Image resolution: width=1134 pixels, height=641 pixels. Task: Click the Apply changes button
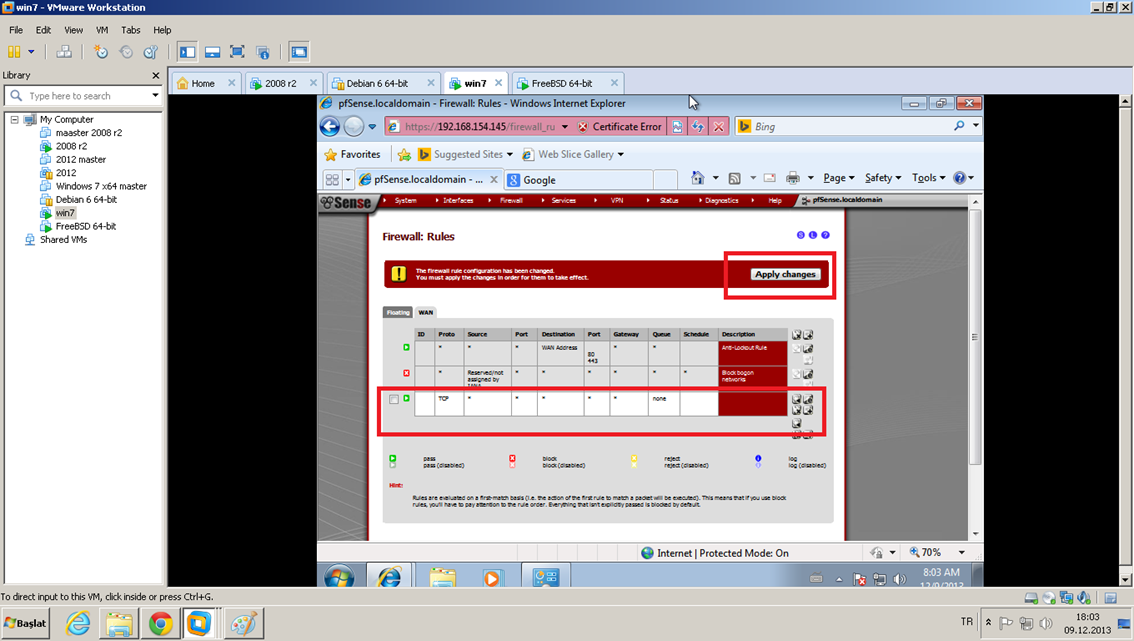pos(785,274)
